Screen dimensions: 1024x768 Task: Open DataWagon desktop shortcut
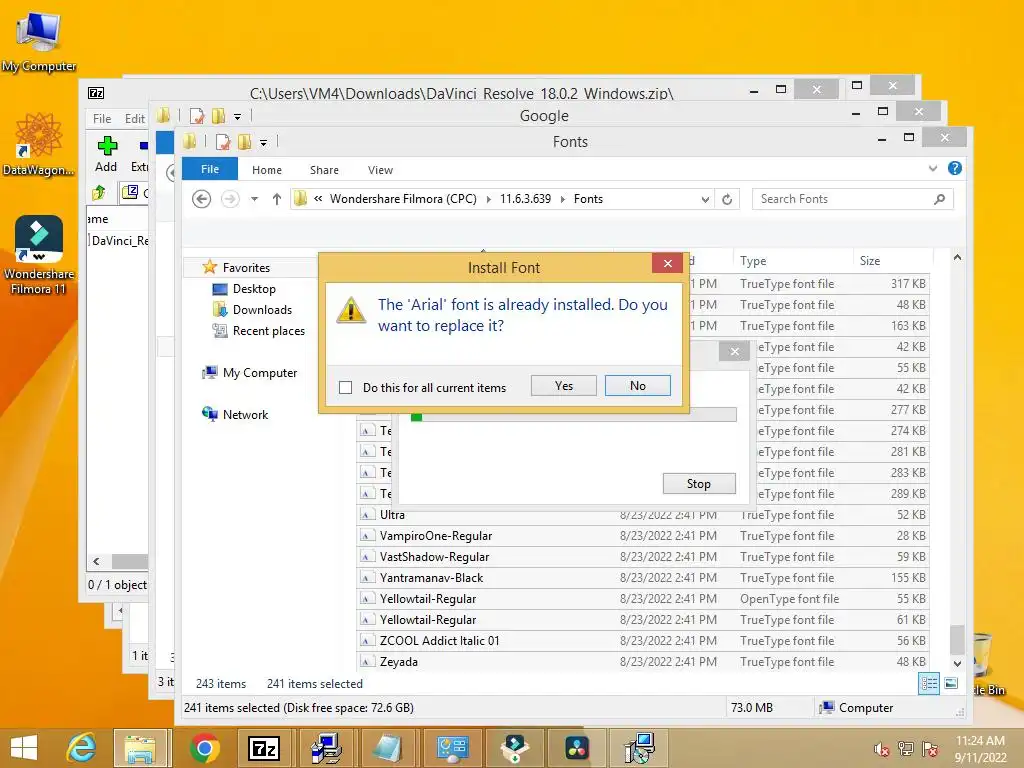(39, 144)
